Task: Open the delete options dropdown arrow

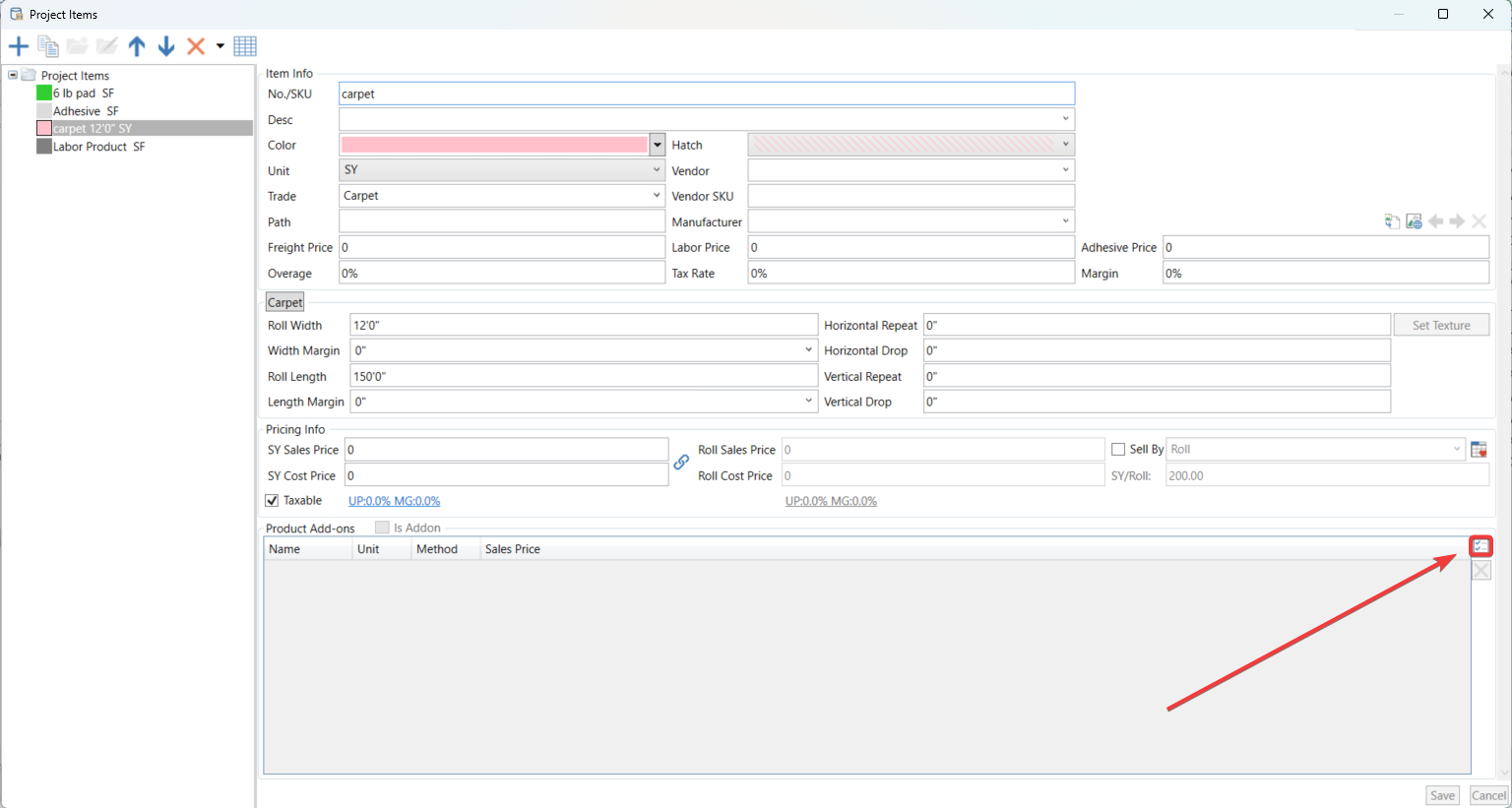Action: click(x=220, y=46)
